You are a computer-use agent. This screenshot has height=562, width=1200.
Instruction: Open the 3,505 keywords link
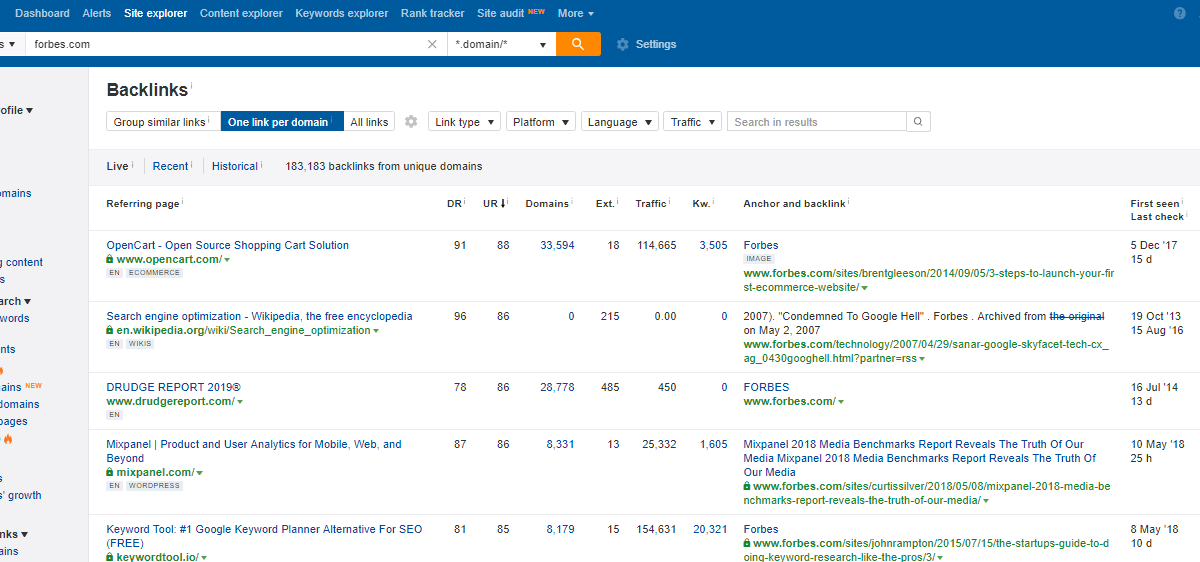(713, 245)
